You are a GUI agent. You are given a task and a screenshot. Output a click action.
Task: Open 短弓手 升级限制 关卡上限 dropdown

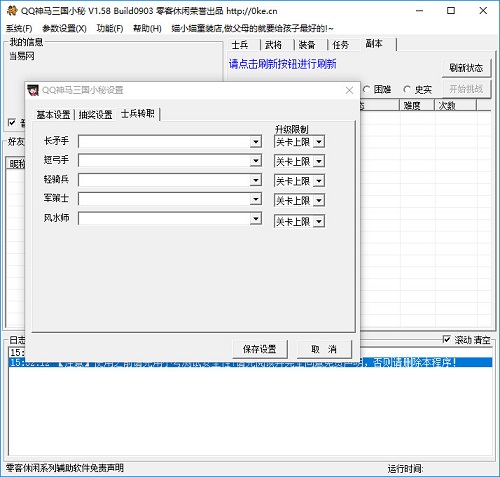click(319, 162)
